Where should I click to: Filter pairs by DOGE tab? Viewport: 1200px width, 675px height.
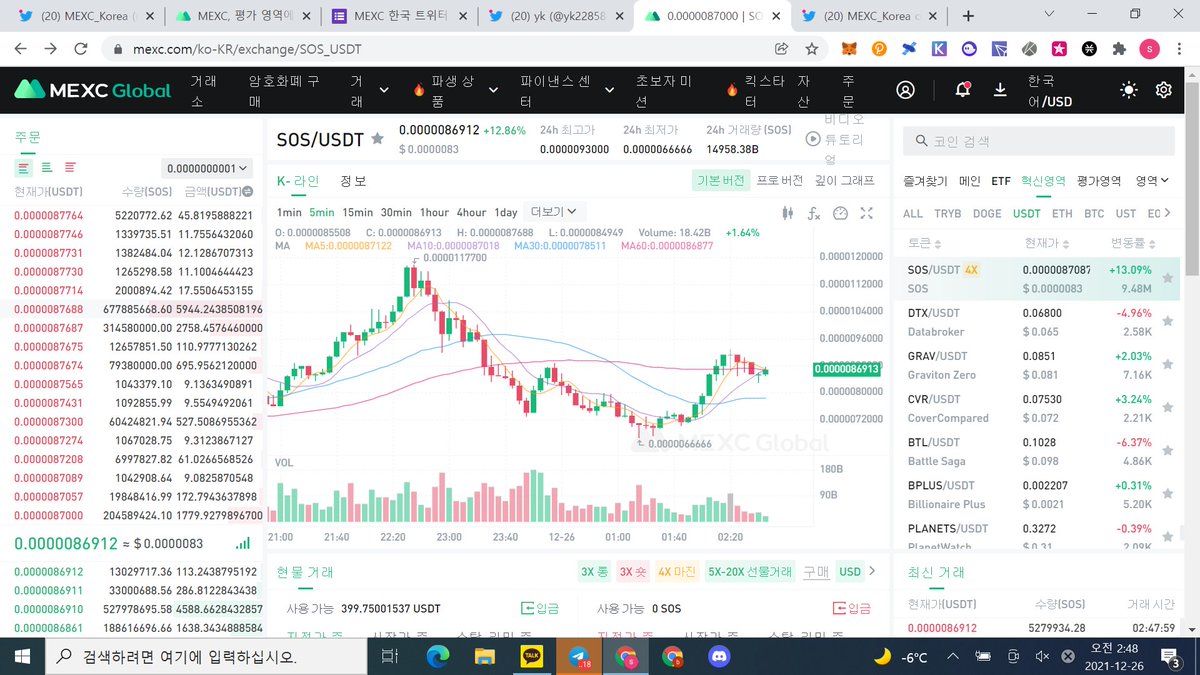(987, 213)
